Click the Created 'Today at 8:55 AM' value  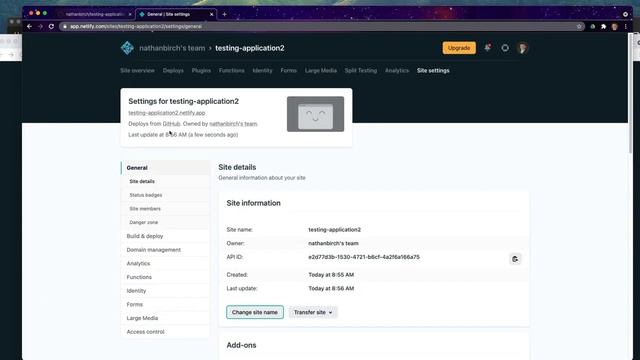tap(331, 275)
